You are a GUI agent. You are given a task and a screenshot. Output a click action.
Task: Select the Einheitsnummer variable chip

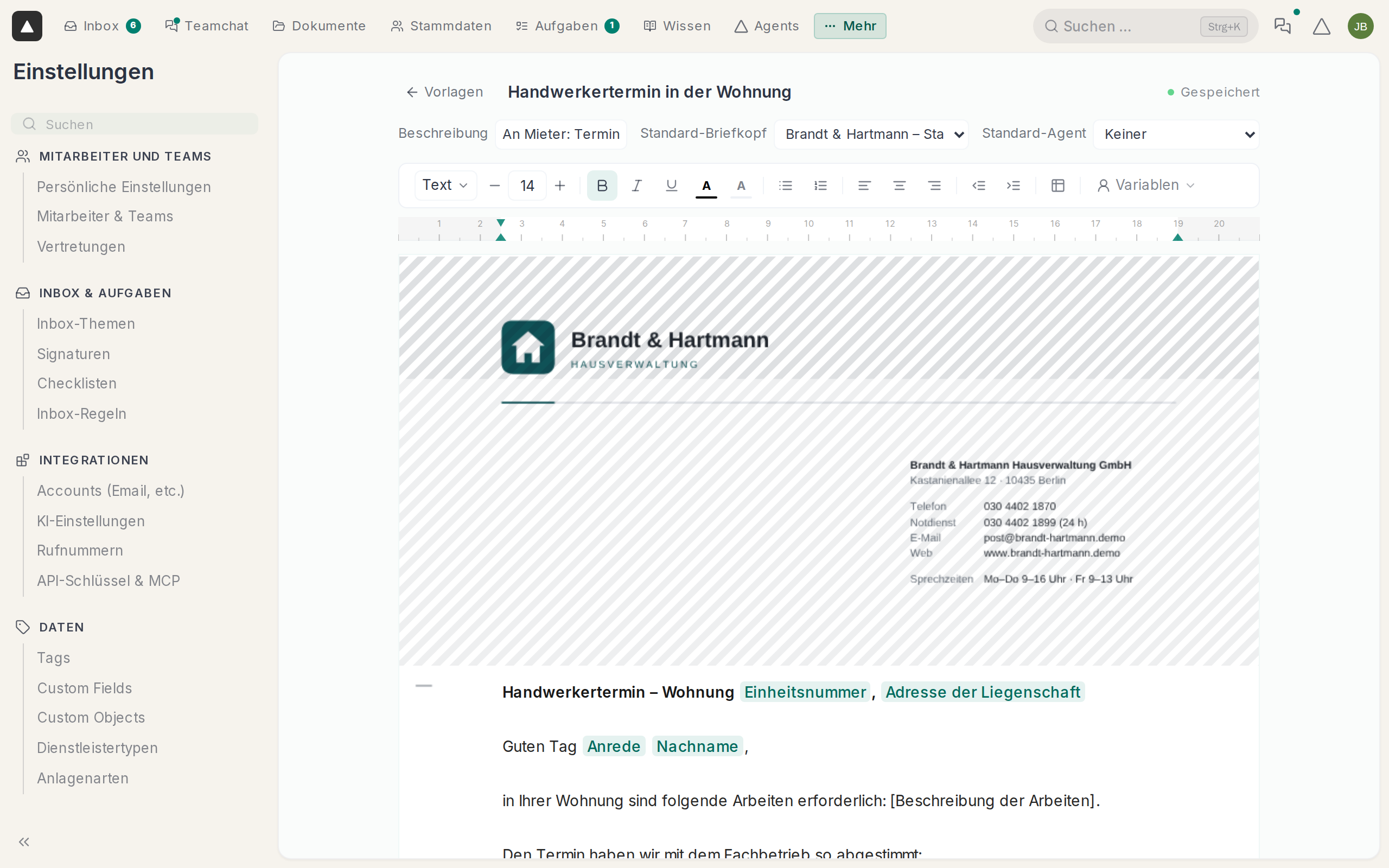coord(805,692)
